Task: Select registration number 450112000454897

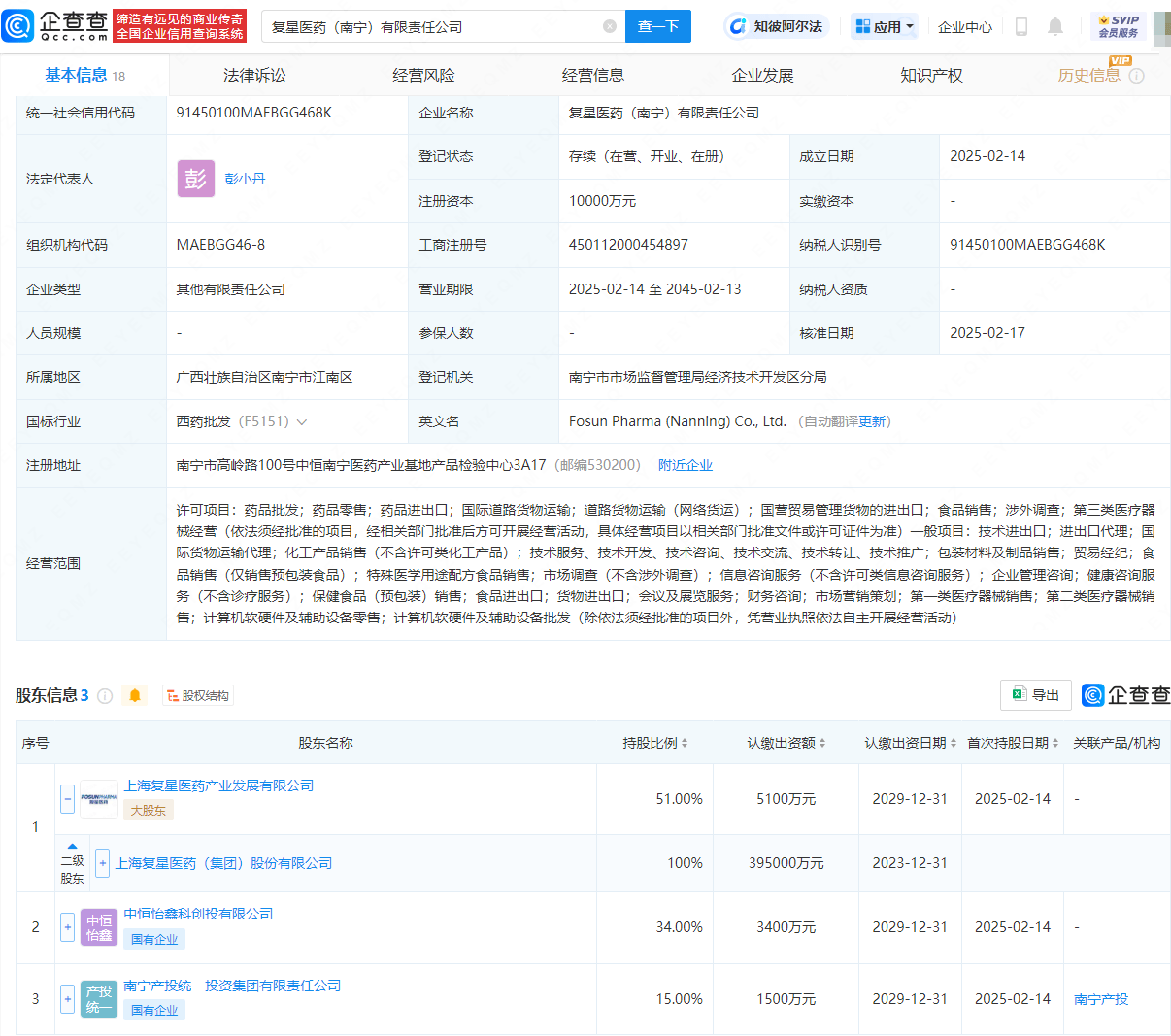Action: (x=628, y=245)
